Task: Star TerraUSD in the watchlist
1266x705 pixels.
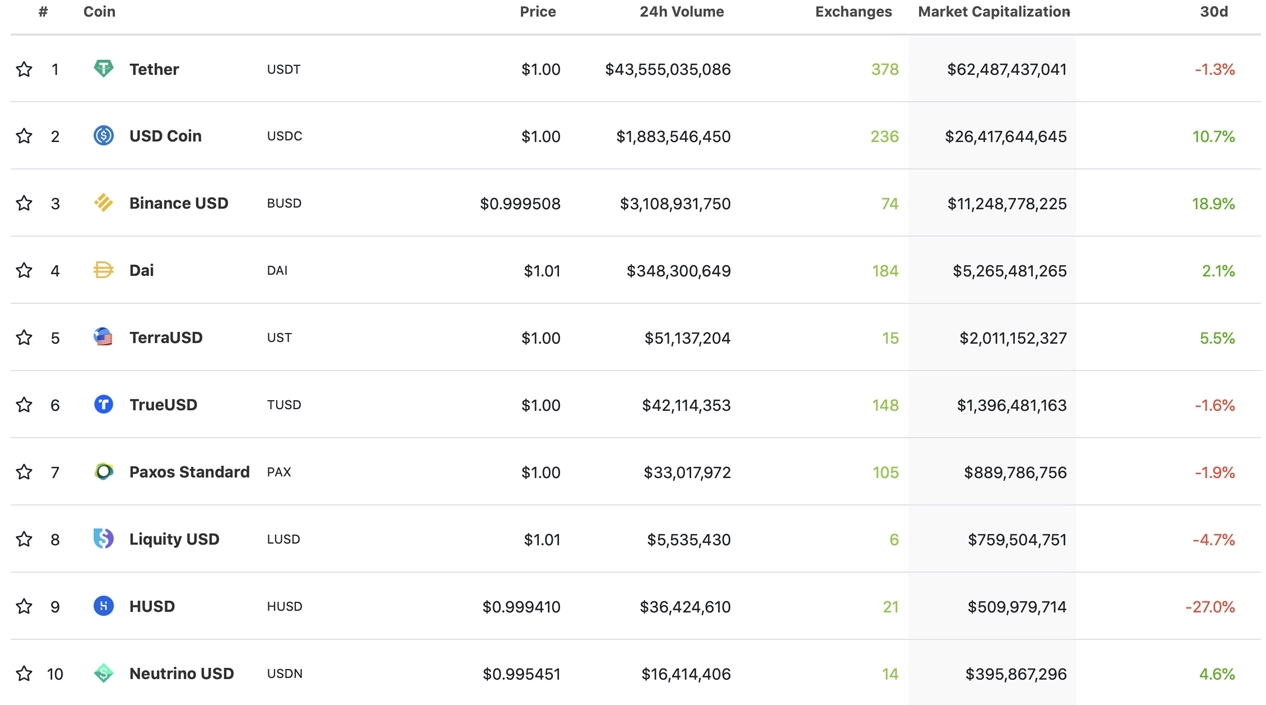Action: coord(24,338)
